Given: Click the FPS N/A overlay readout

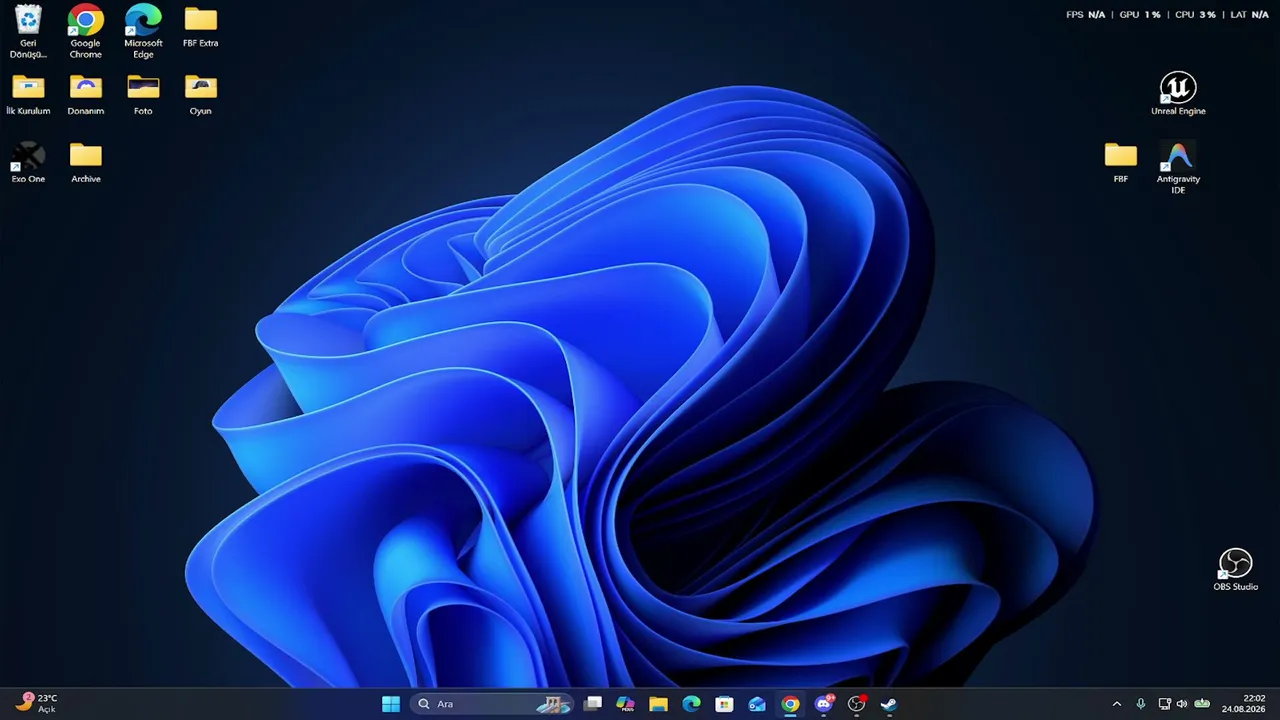Looking at the screenshot, I should coord(1085,15).
